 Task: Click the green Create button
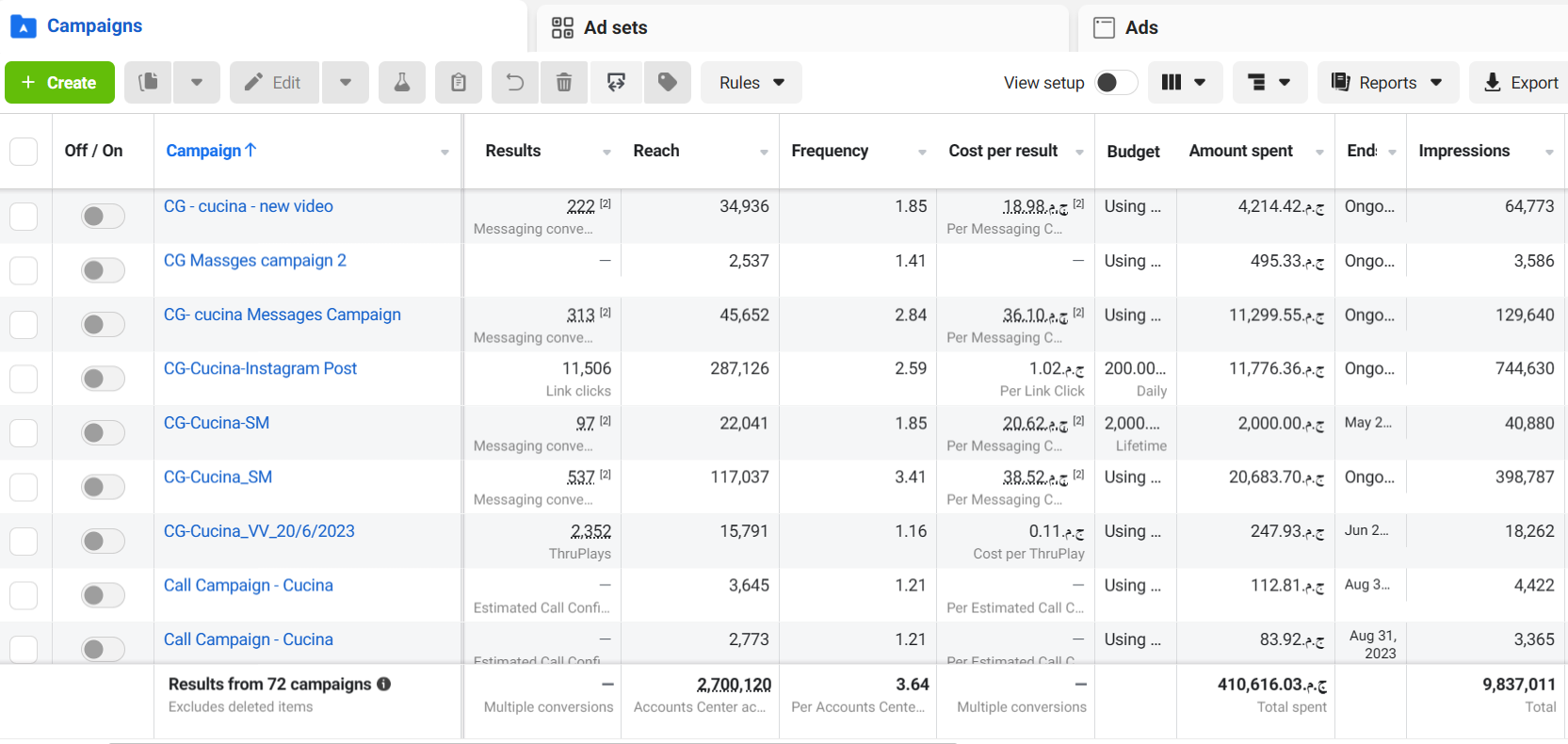59,83
